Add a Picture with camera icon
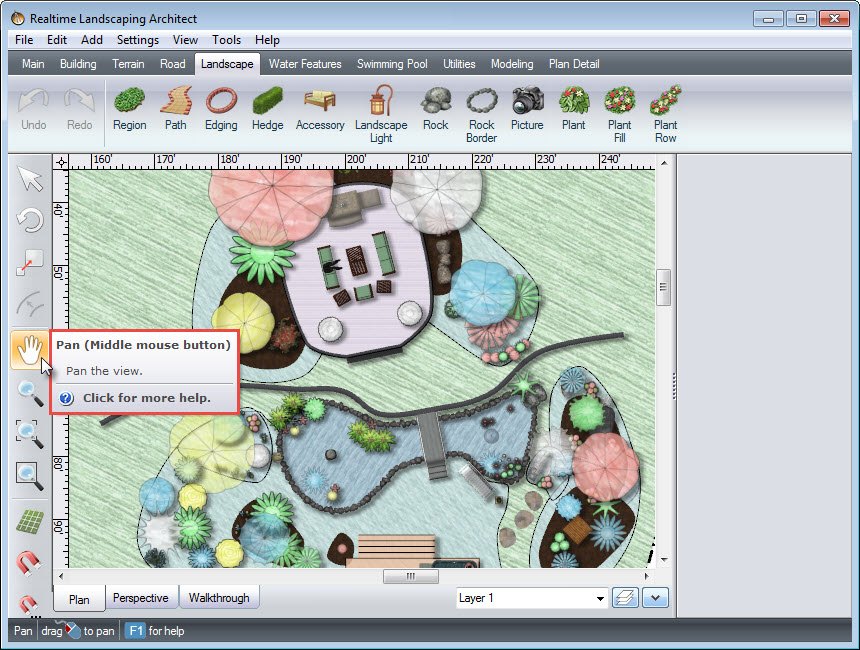 point(527,109)
